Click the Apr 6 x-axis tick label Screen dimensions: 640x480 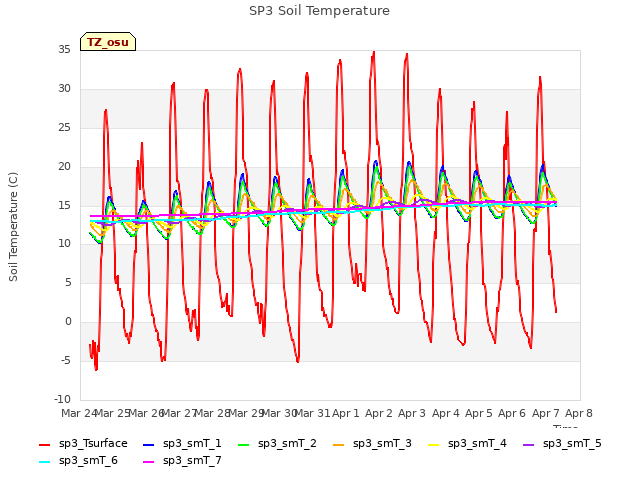(512, 413)
